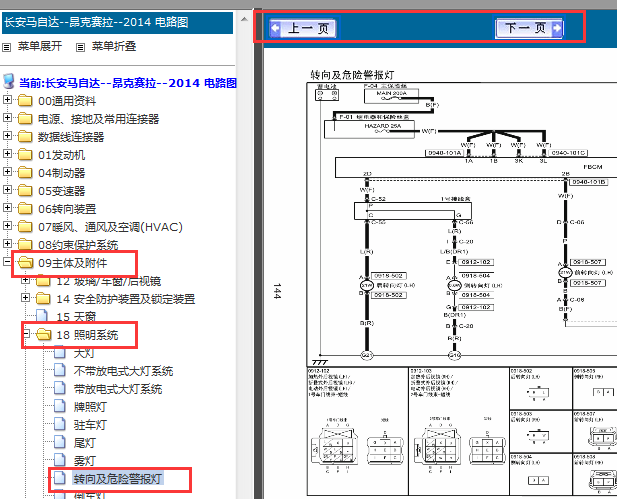Select 01发动机 in the tree
This screenshot has height=499, width=617.
61,155
